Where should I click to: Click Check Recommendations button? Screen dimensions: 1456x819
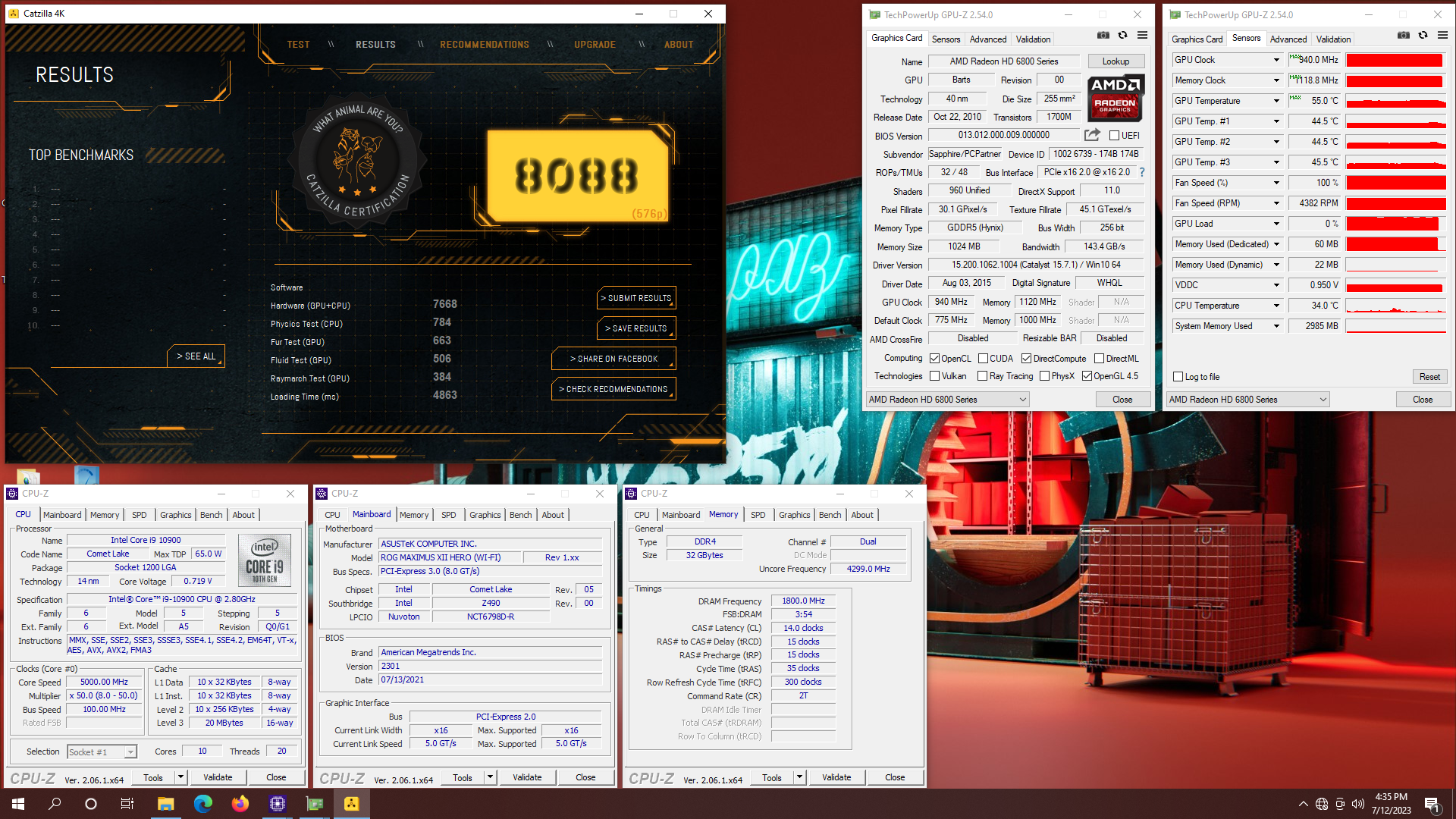point(613,389)
